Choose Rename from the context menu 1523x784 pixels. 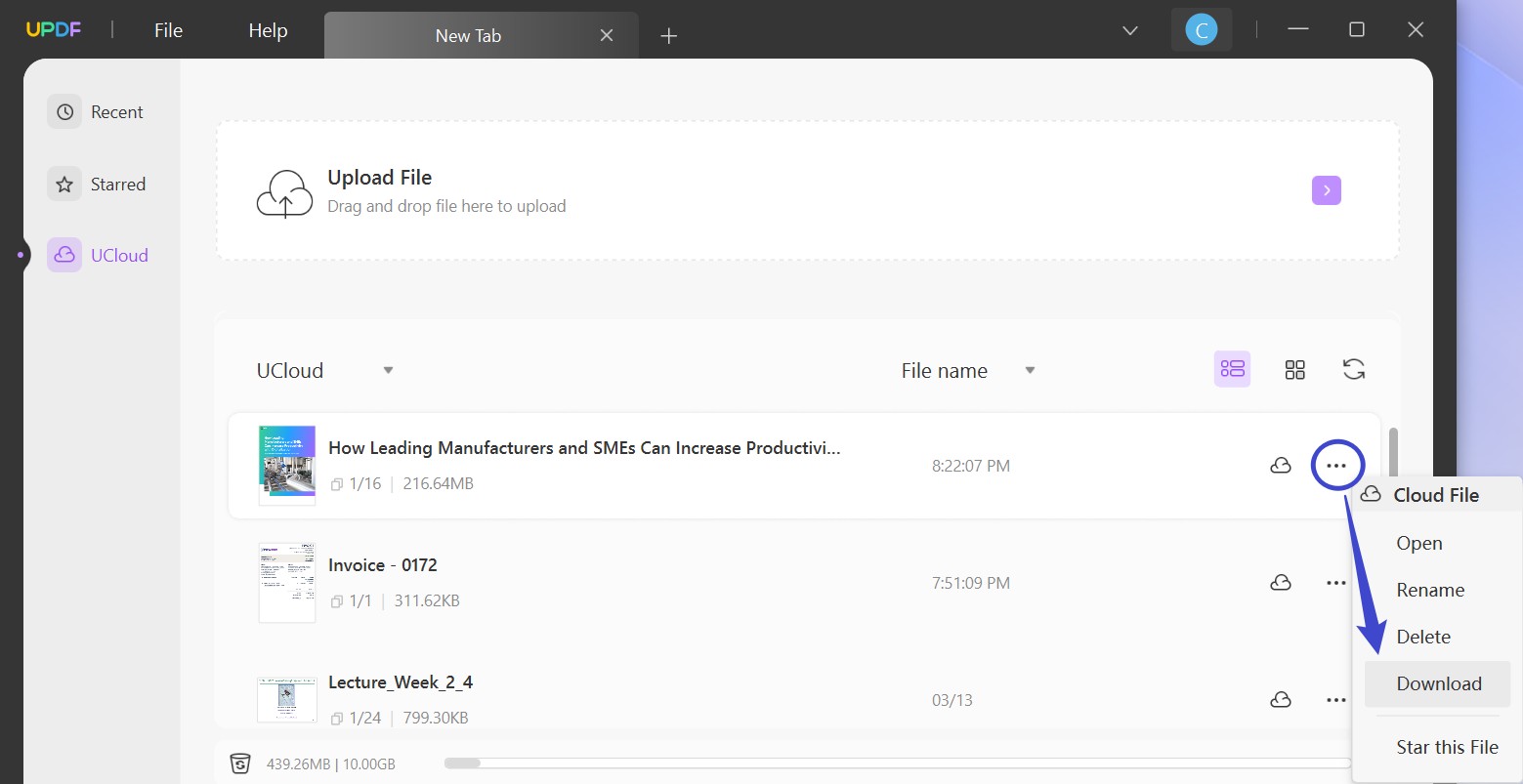click(1430, 590)
